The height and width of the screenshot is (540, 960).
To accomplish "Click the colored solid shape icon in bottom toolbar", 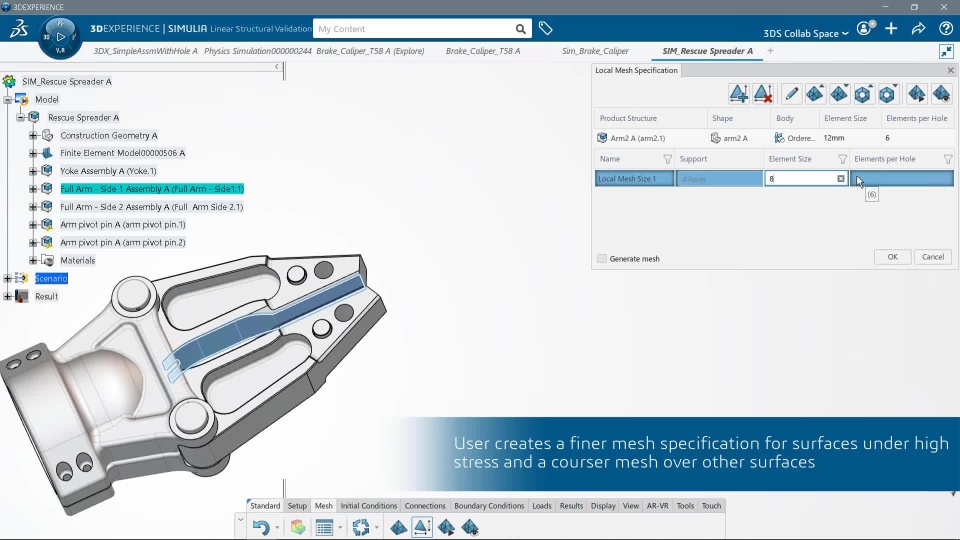I will [x=298, y=527].
